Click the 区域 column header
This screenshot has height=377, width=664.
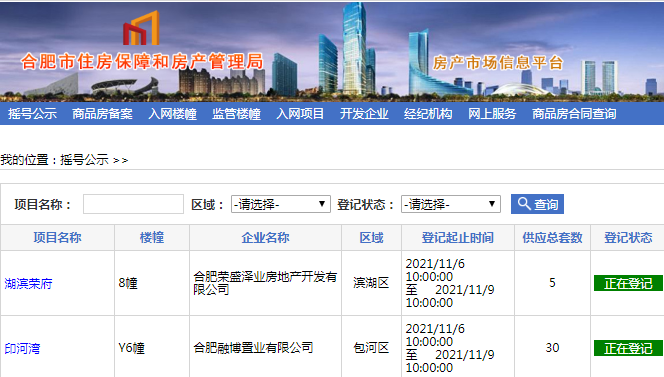[x=371, y=238]
